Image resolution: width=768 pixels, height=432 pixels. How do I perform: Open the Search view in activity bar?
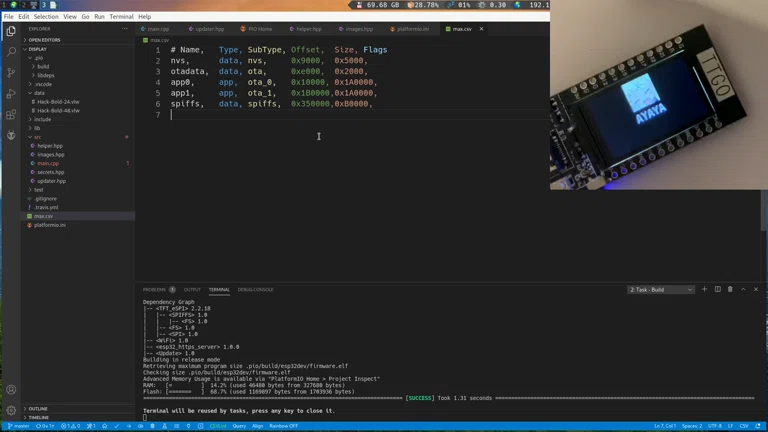tap(11, 52)
